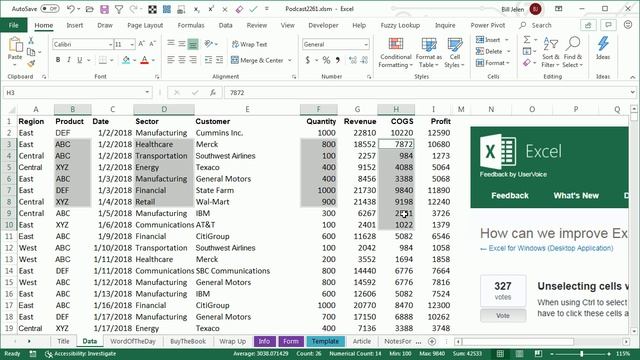Click the Subscript icon in Quick Access

[x=197, y=9]
